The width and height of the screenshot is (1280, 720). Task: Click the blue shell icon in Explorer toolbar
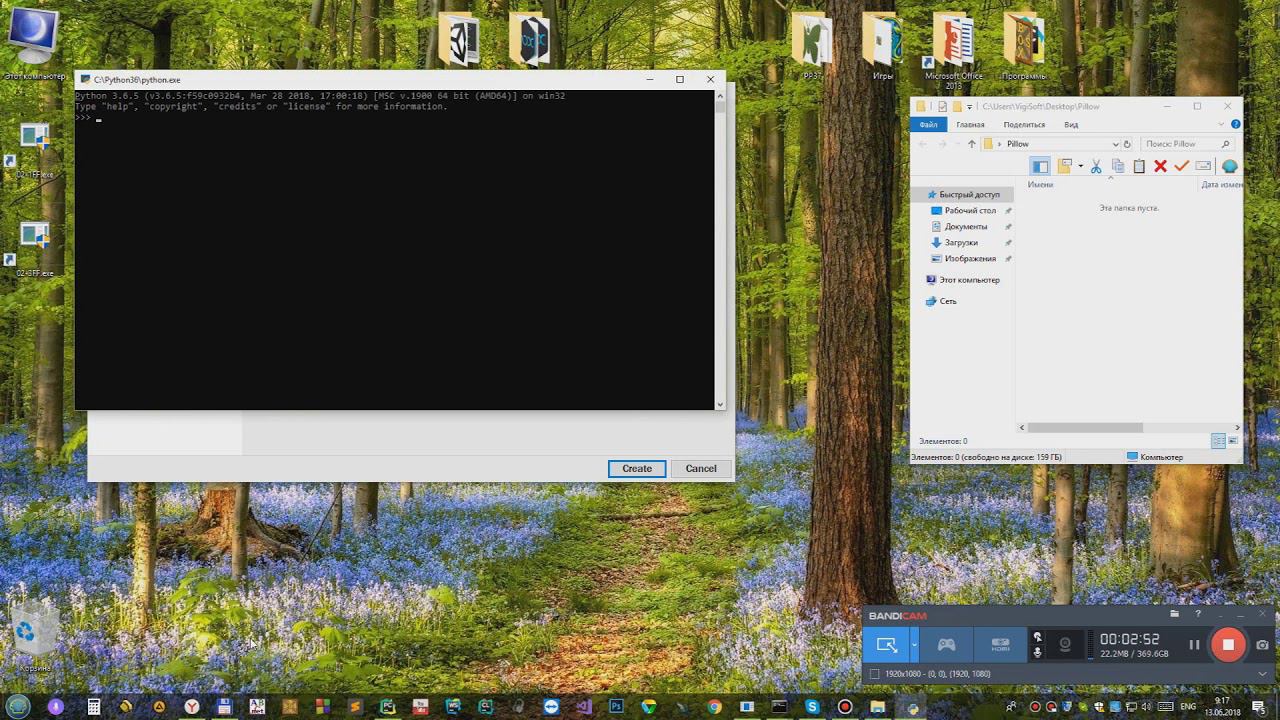[x=1229, y=166]
